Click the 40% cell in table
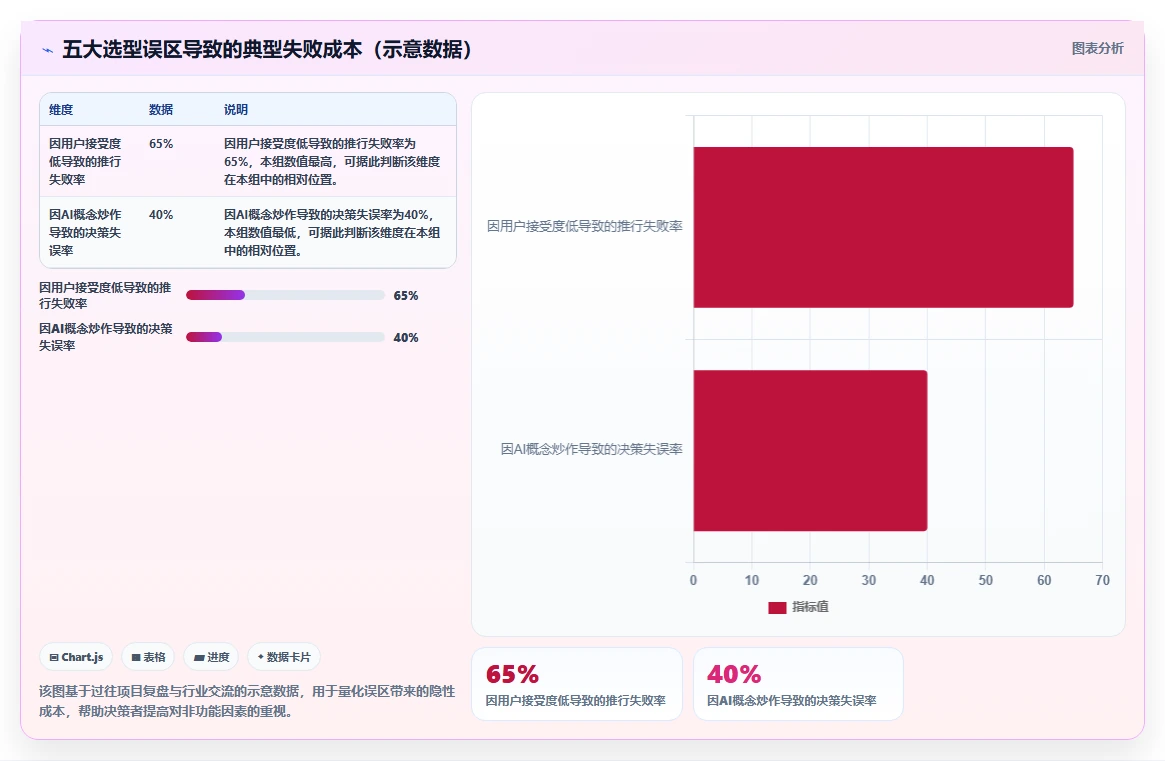Image resolution: width=1165 pixels, height=761 pixels. click(x=161, y=215)
